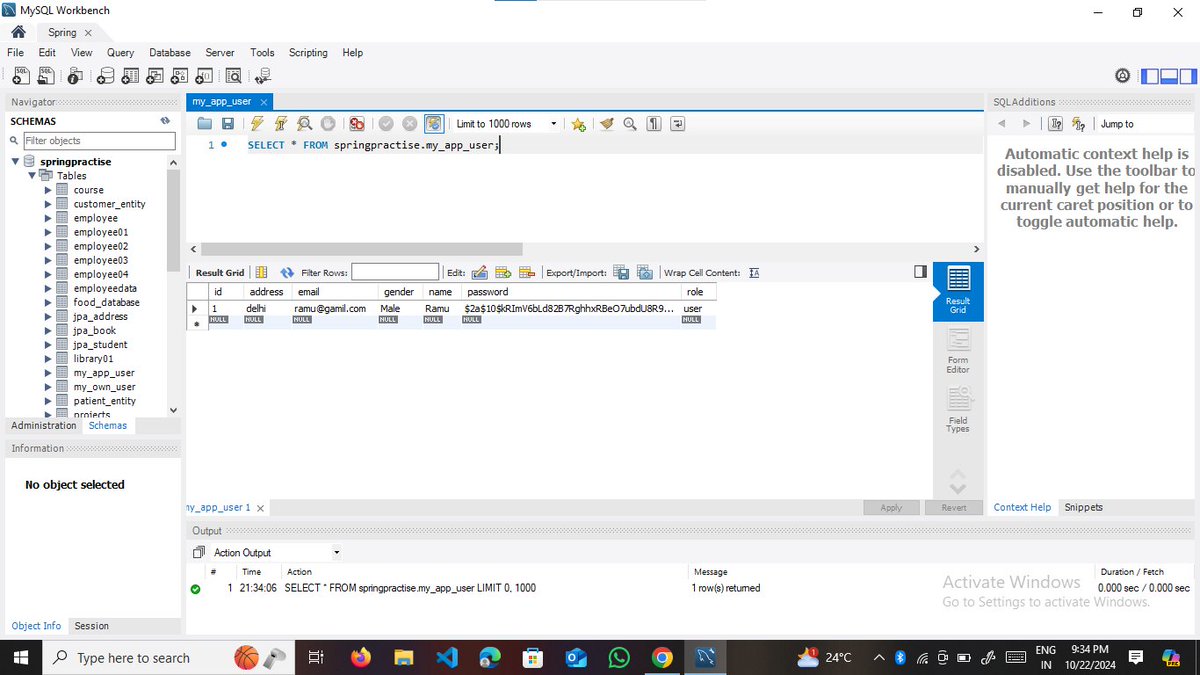Open SQL script file in new tab icon

click(x=46, y=75)
